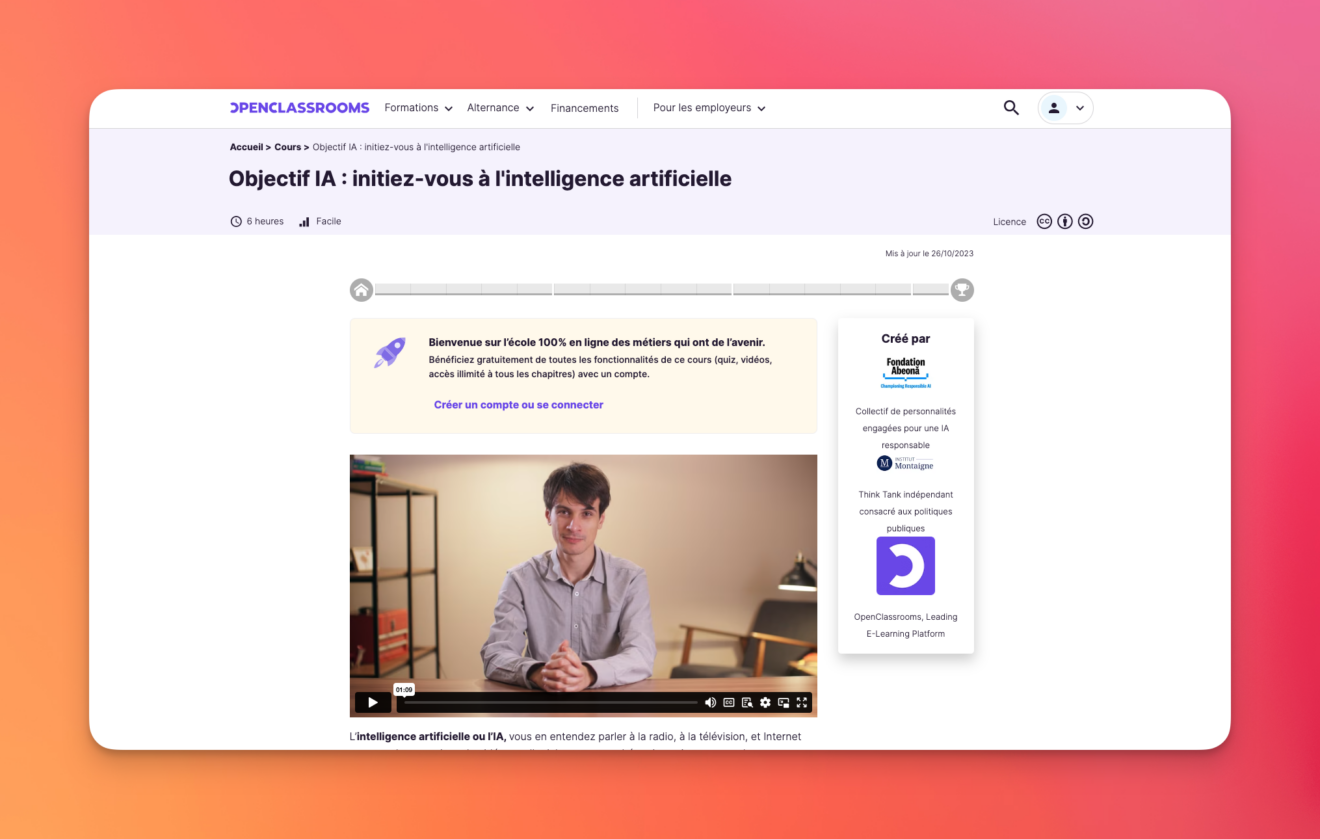The image size is (1320, 839).
Task: Click the Creative Commons license icon
Action: (1044, 221)
